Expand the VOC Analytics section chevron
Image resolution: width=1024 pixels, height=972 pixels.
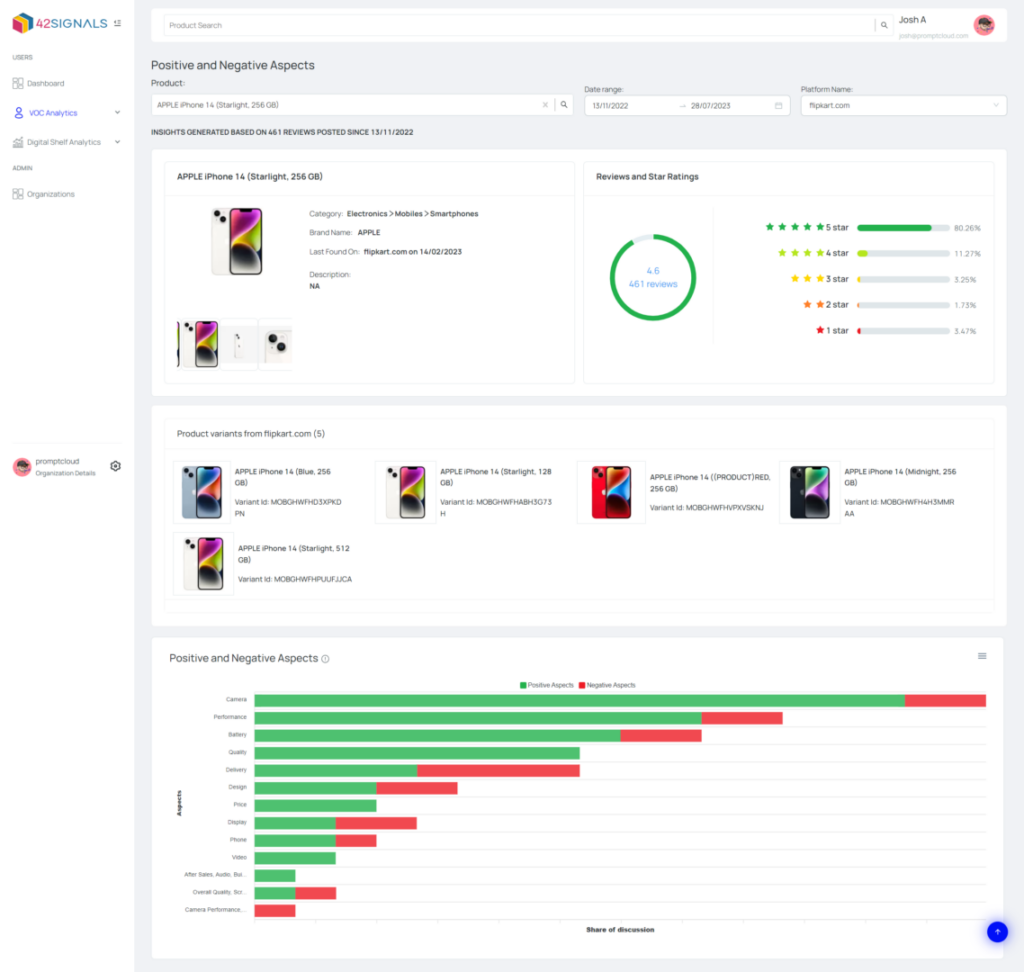[x=117, y=112]
